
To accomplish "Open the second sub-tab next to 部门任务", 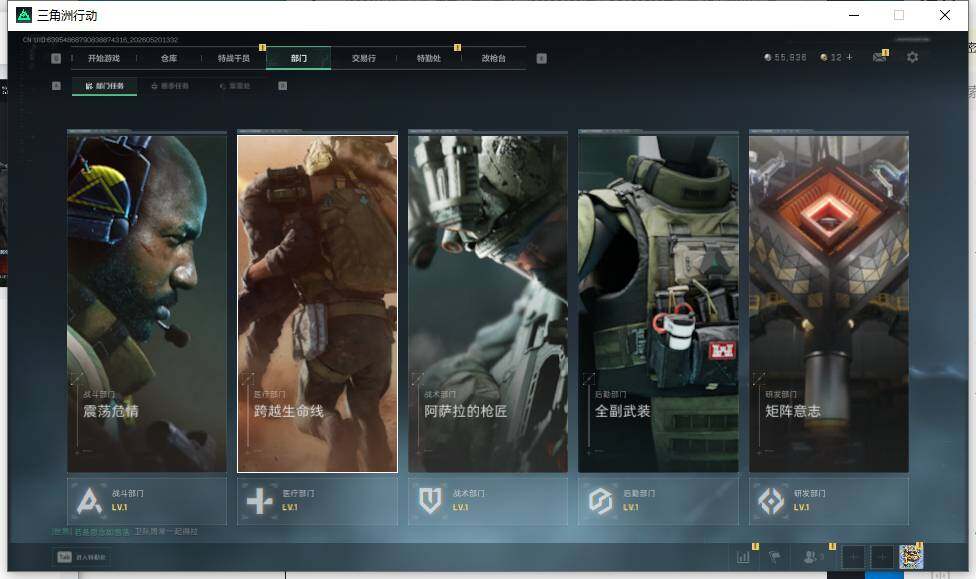I will coord(170,86).
